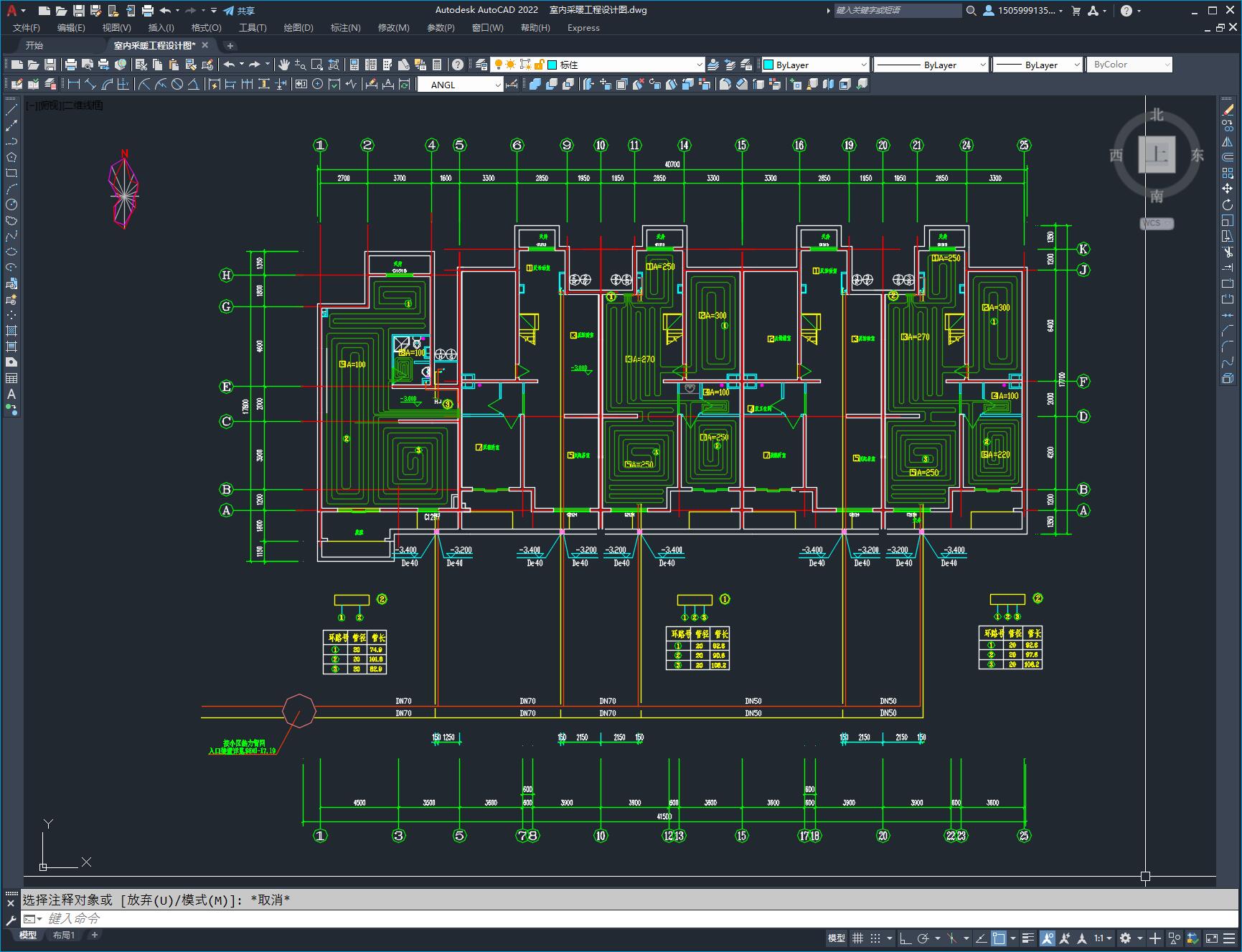Switch to the 布局1 layout tab
Screen dimensions: 1242x952
(64, 935)
